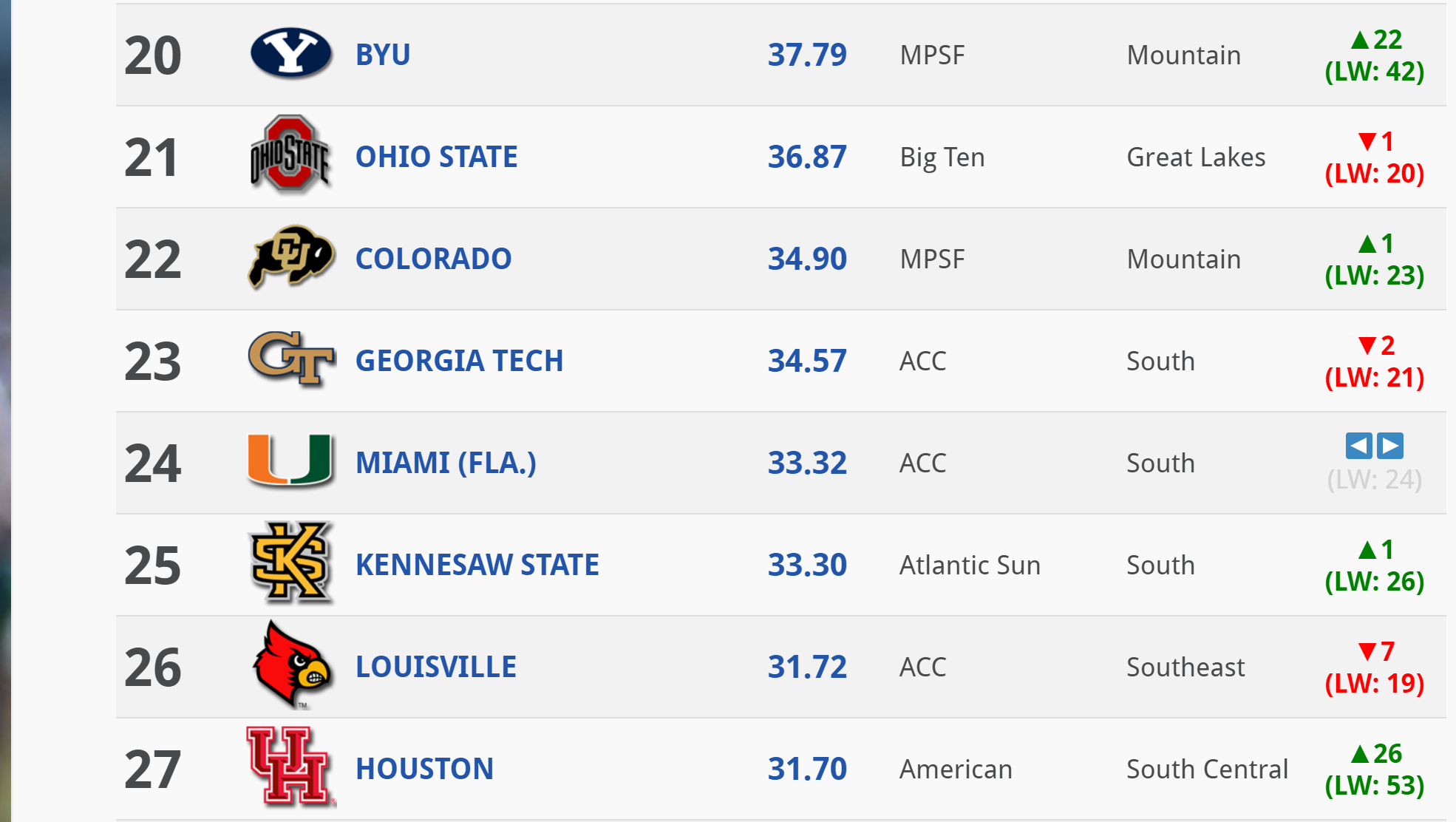
Task: Click the Colorado buffalo logo
Action: (x=291, y=259)
